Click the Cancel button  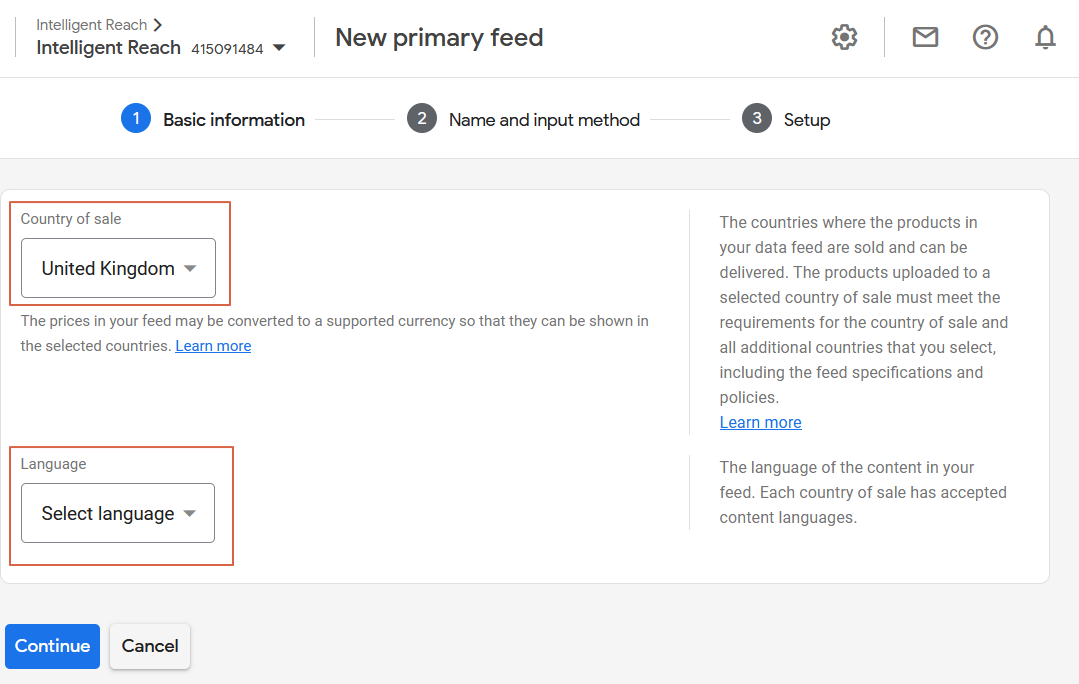[x=150, y=646]
